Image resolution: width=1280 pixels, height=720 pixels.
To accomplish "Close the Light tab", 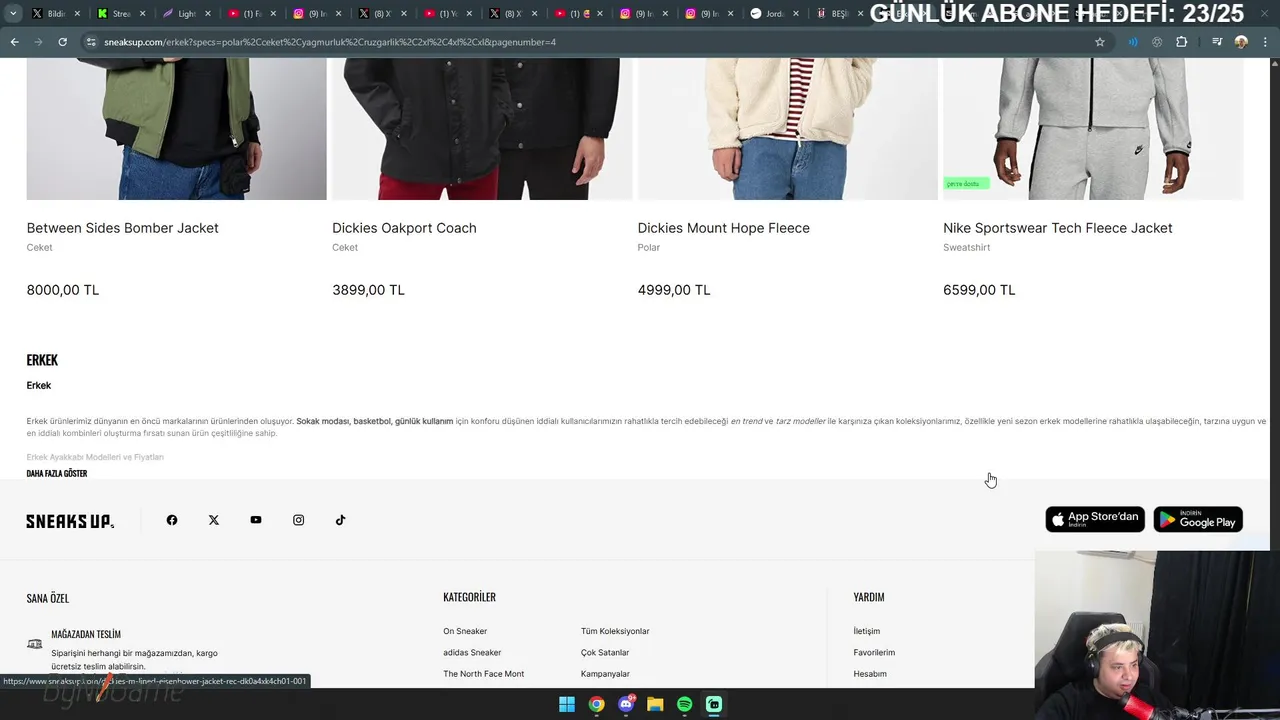I will [207, 14].
